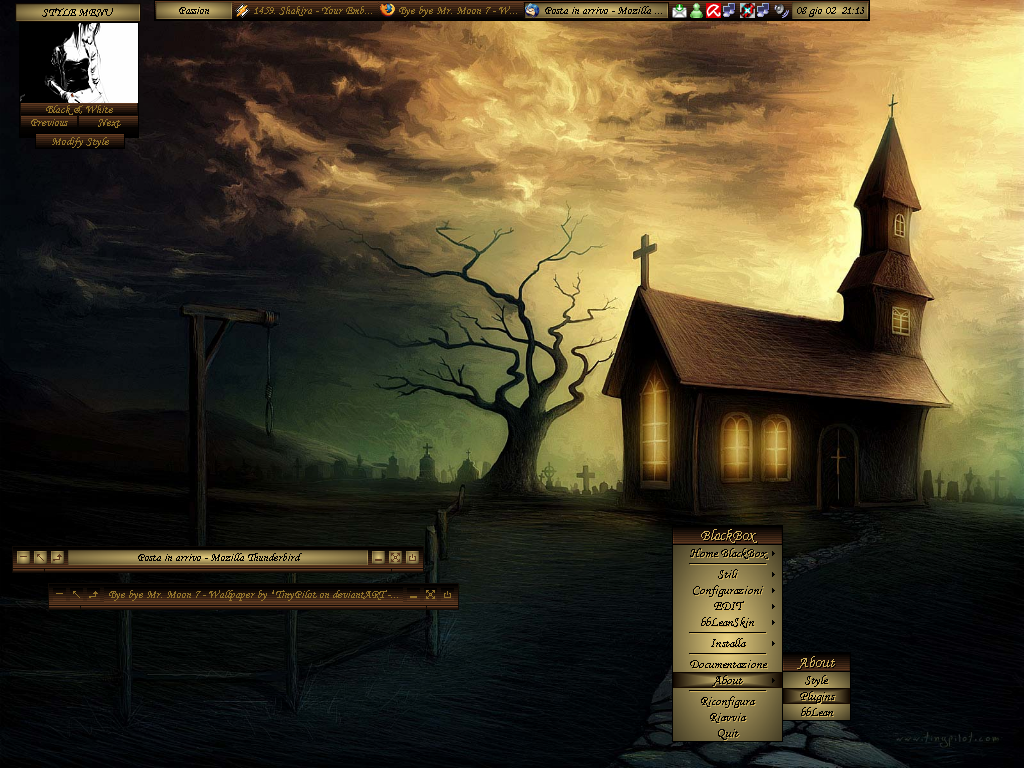Viewport: 1024px width, 768px height.
Task: Click the clock showing 08 gio 02 21:13
Action: 830,10
